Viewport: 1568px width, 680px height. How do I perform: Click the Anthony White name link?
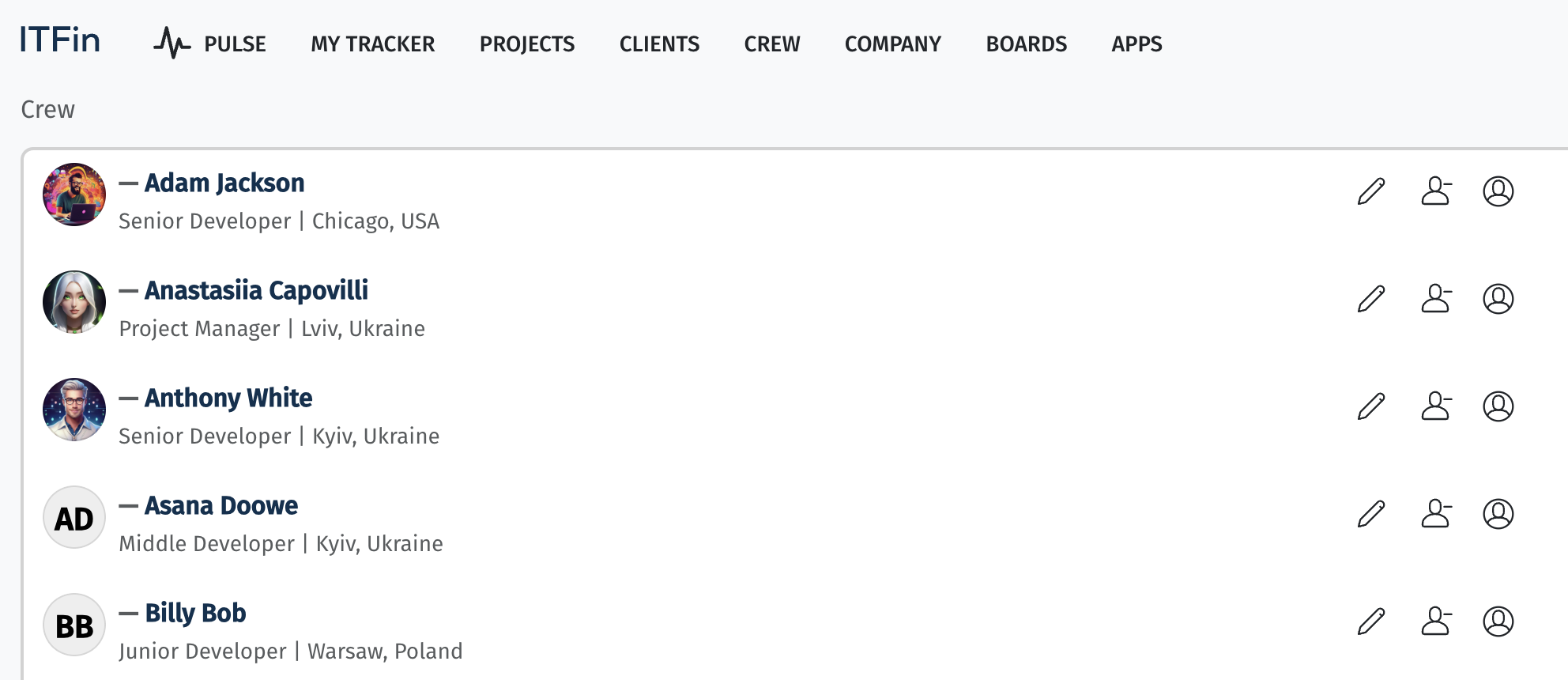pyautogui.click(x=228, y=399)
